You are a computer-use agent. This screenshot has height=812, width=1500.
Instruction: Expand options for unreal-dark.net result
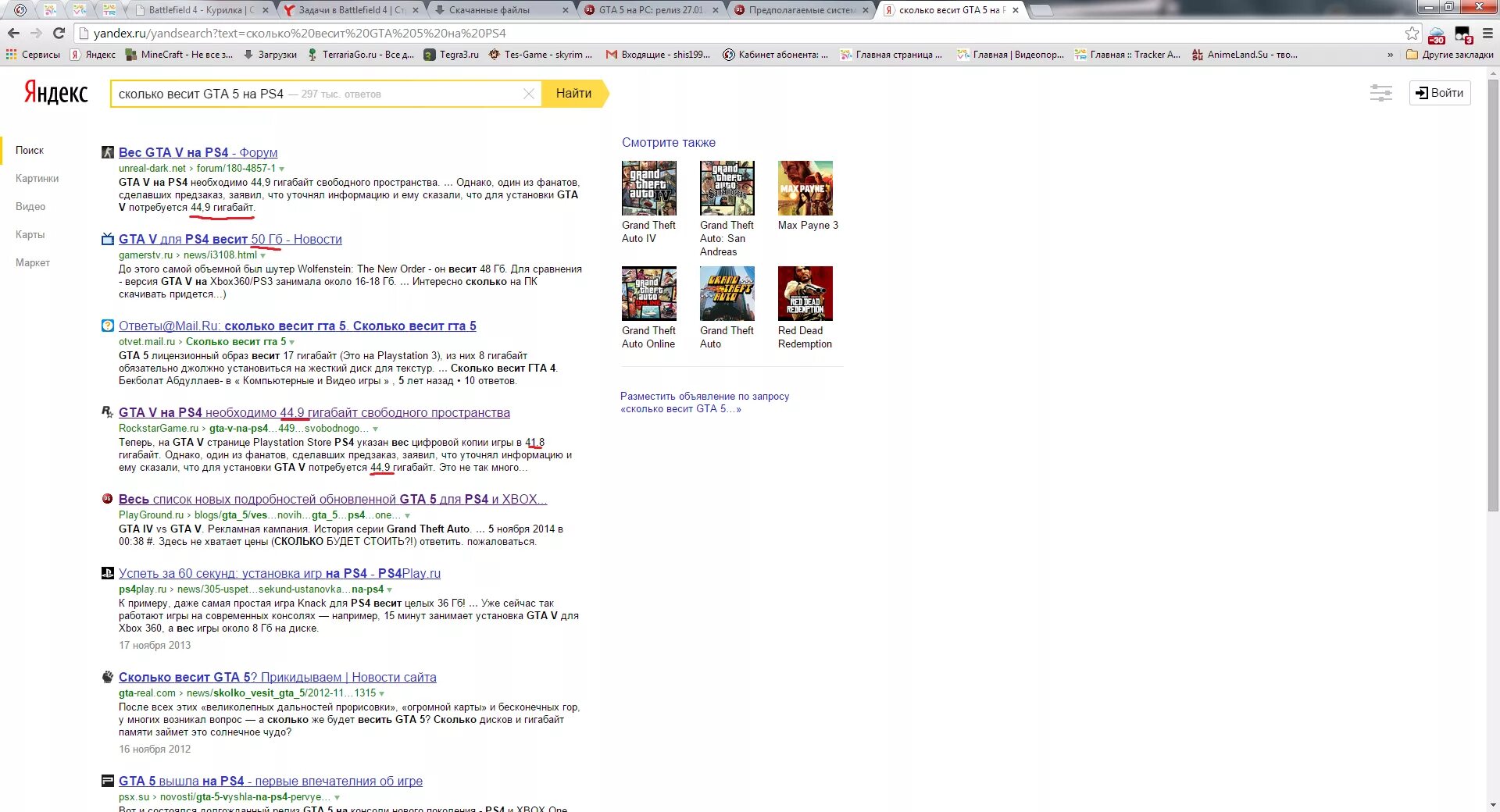(282, 169)
